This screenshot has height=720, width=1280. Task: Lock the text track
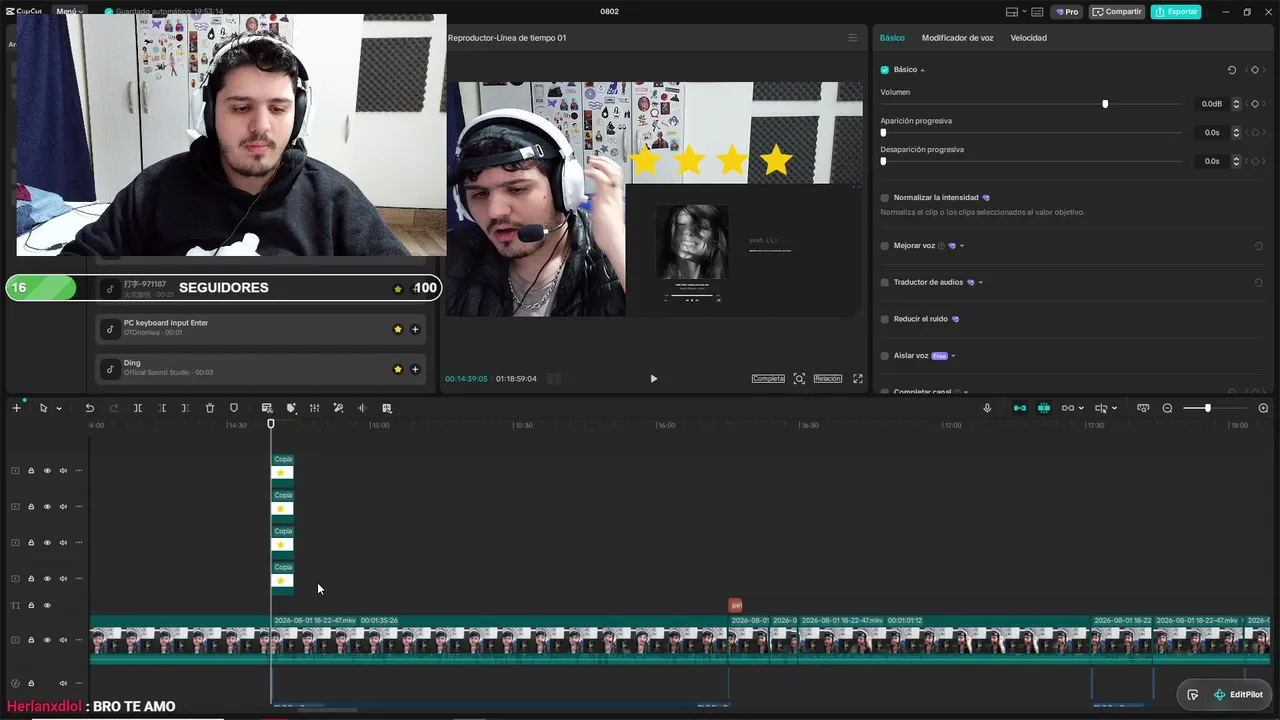31,605
